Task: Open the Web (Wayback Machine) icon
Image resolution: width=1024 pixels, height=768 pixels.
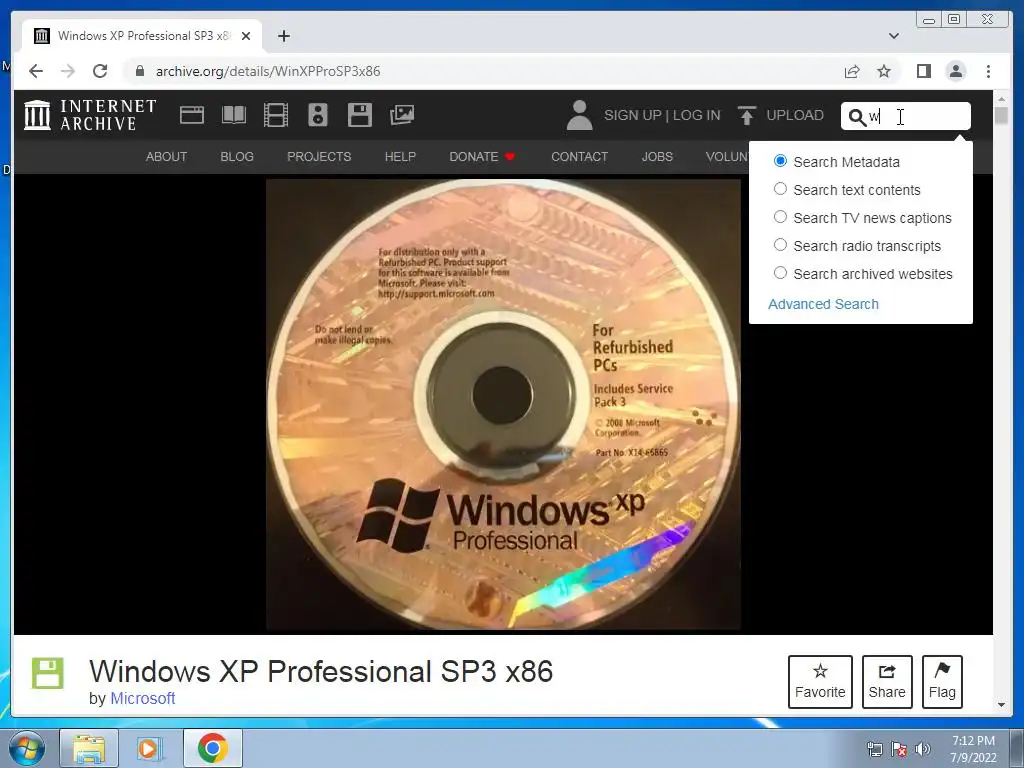Action: click(192, 115)
